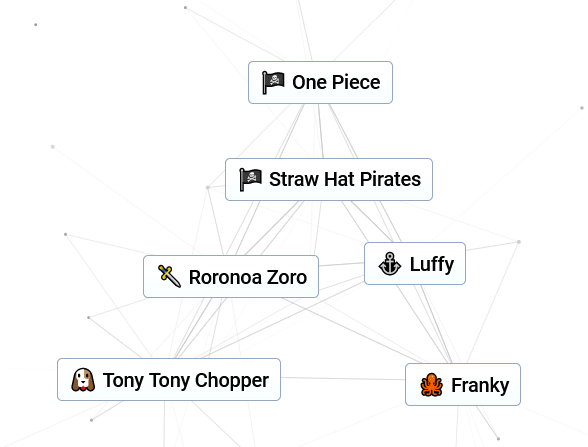Select the dog face icon on Tony Tony Chopper
Screen dimensions: 588x447
tap(83, 380)
